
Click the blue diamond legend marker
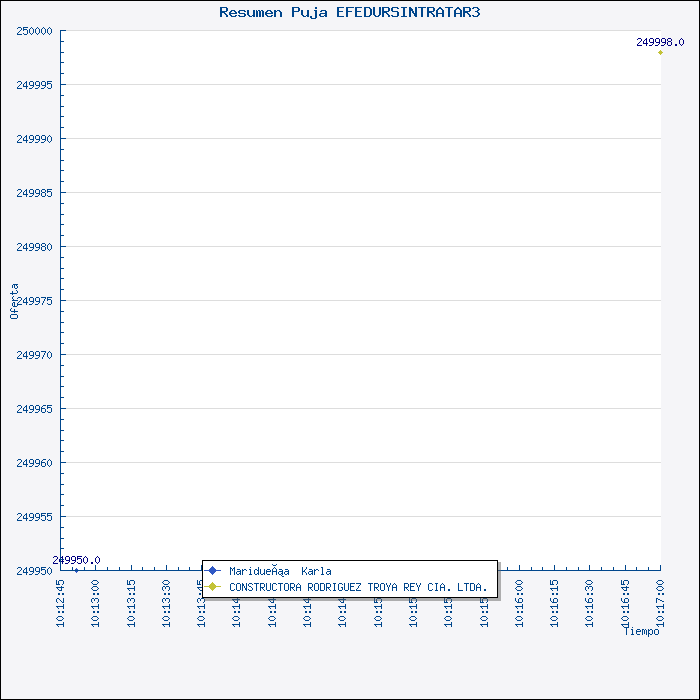(x=212, y=571)
